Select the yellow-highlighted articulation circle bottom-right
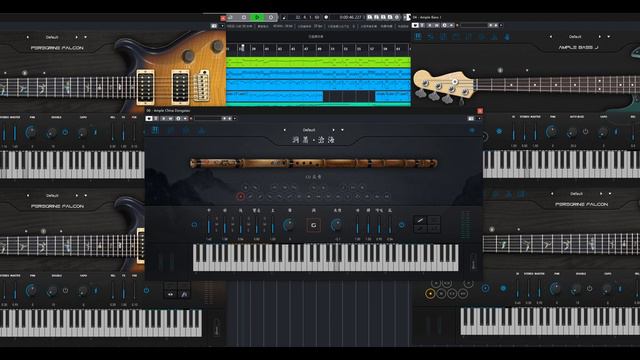This screenshot has height=360, width=640. pos(430,293)
